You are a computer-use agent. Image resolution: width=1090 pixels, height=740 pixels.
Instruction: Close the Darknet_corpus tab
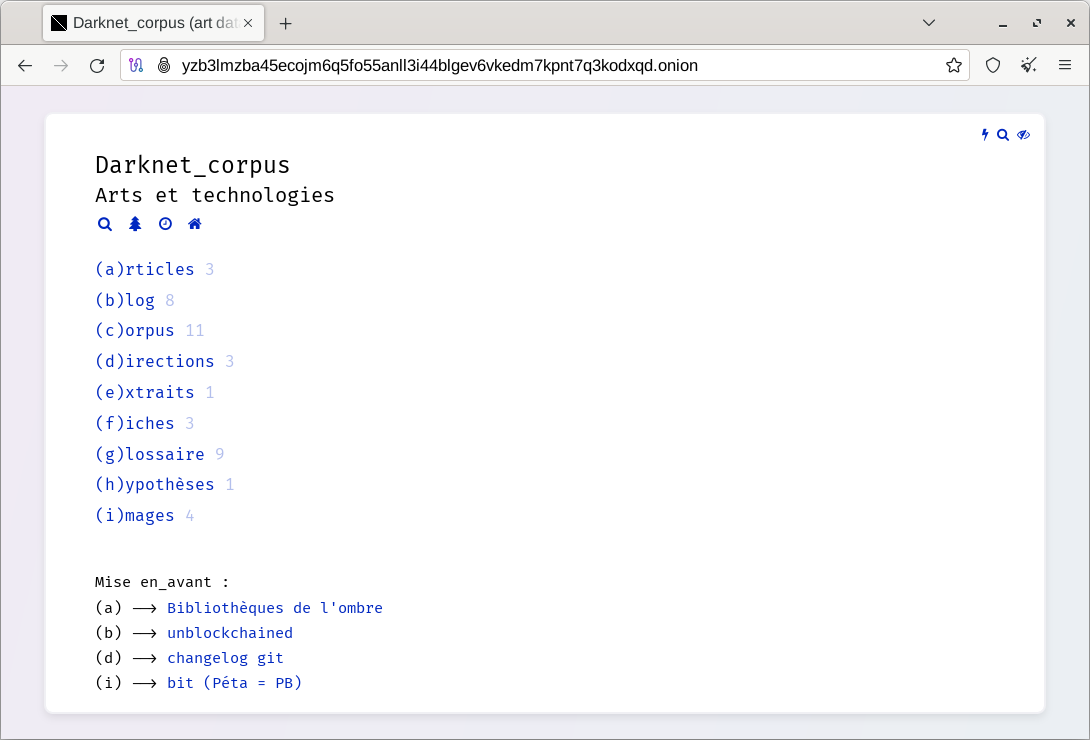coord(248,23)
